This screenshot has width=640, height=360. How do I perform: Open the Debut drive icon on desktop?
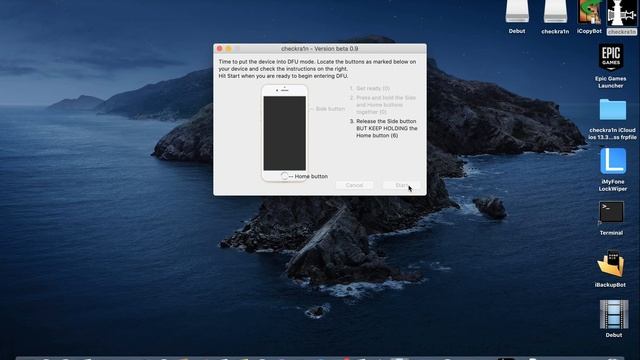pyautogui.click(x=517, y=12)
